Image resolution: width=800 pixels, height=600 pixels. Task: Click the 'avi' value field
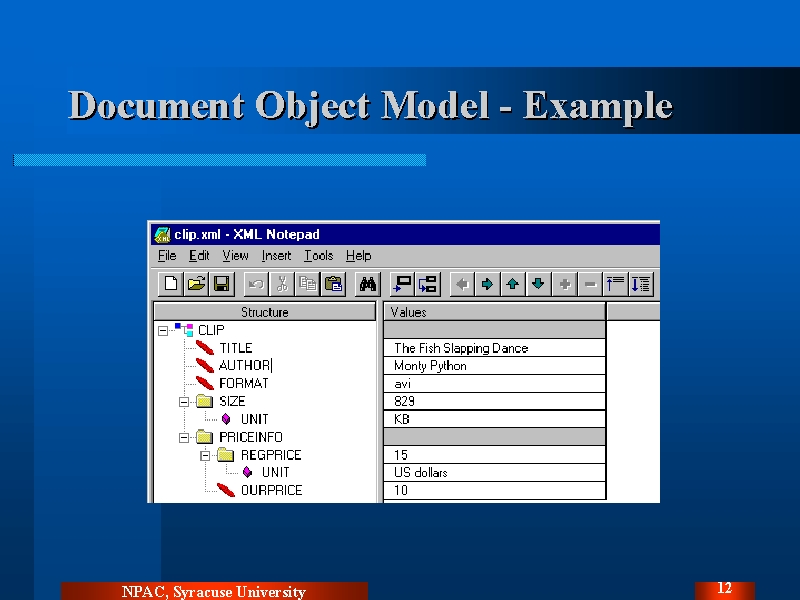click(494, 384)
